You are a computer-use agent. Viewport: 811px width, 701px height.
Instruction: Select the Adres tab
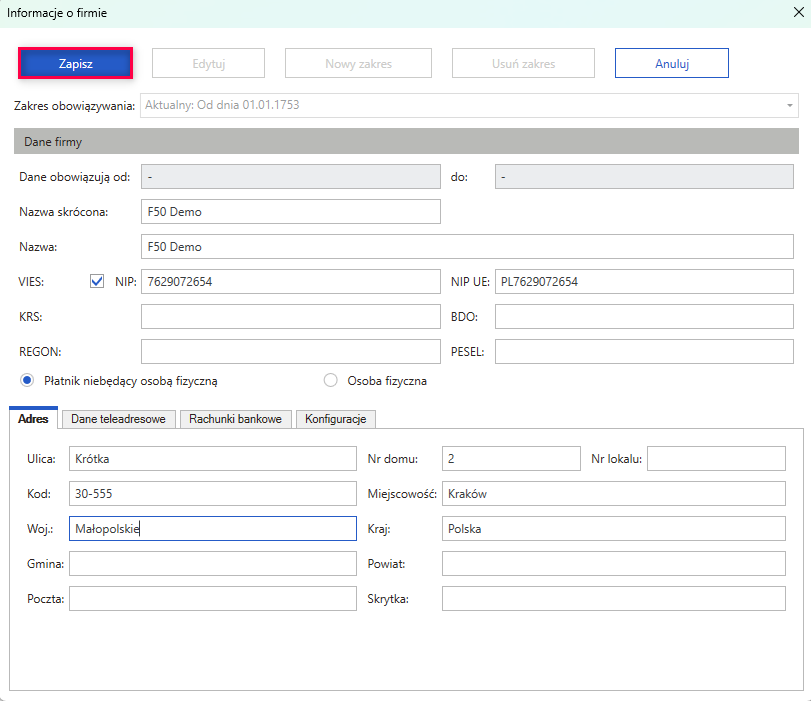[x=34, y=419]
